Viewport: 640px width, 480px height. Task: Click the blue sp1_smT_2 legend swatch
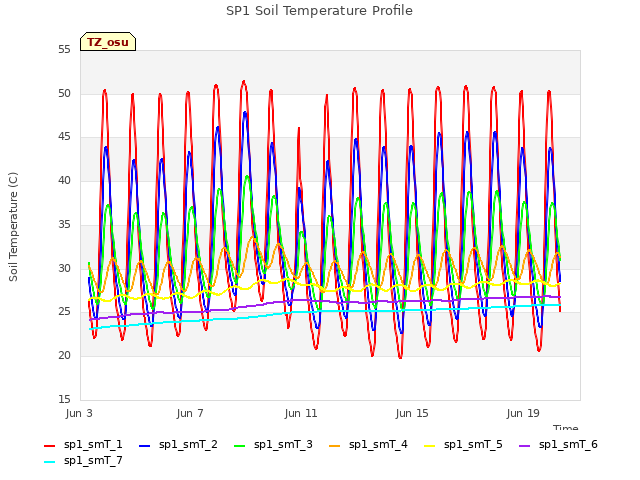click(x=144, y=446)
